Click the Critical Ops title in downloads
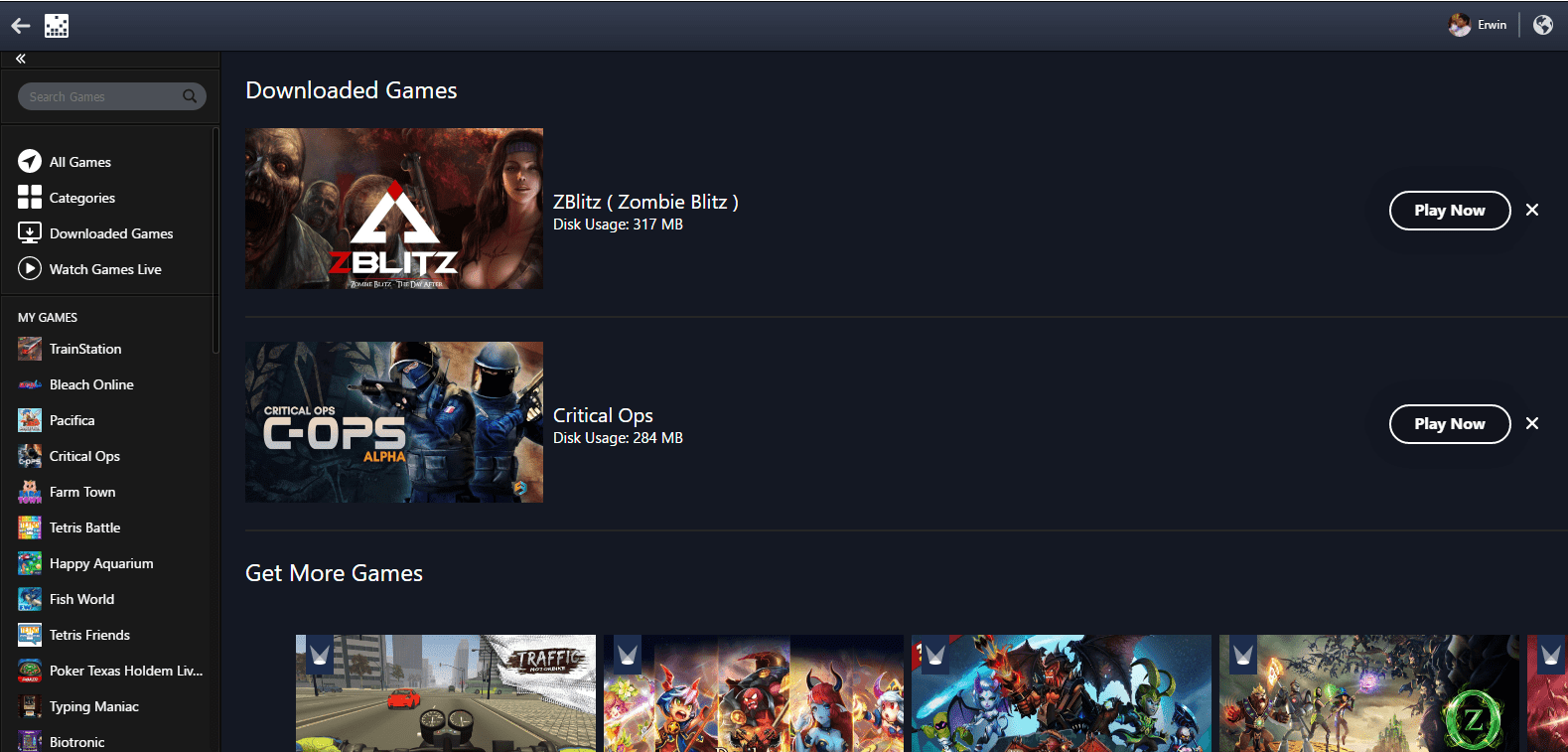Viewport: 1568px width, 752px height. point(603,415)
